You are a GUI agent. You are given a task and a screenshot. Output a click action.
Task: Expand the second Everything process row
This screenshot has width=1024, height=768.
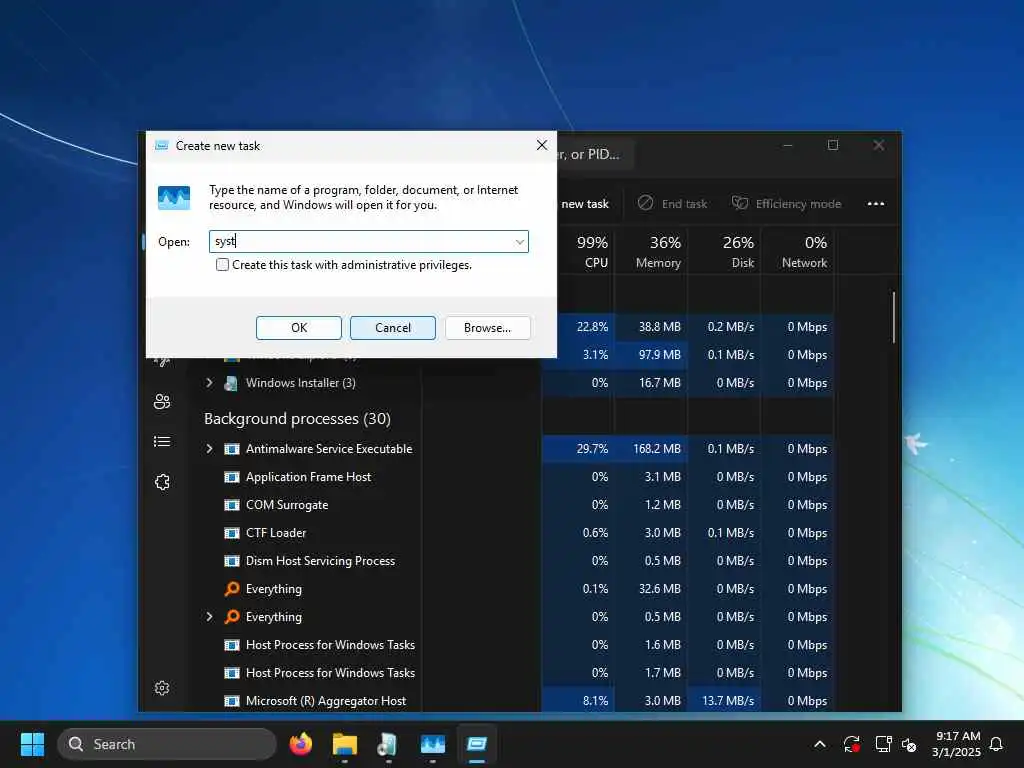click(x=209, y=616)
